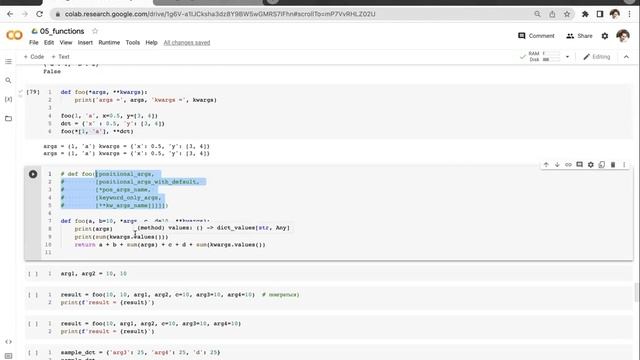
Task: Add a new Code cell
Action: [34, 57]
